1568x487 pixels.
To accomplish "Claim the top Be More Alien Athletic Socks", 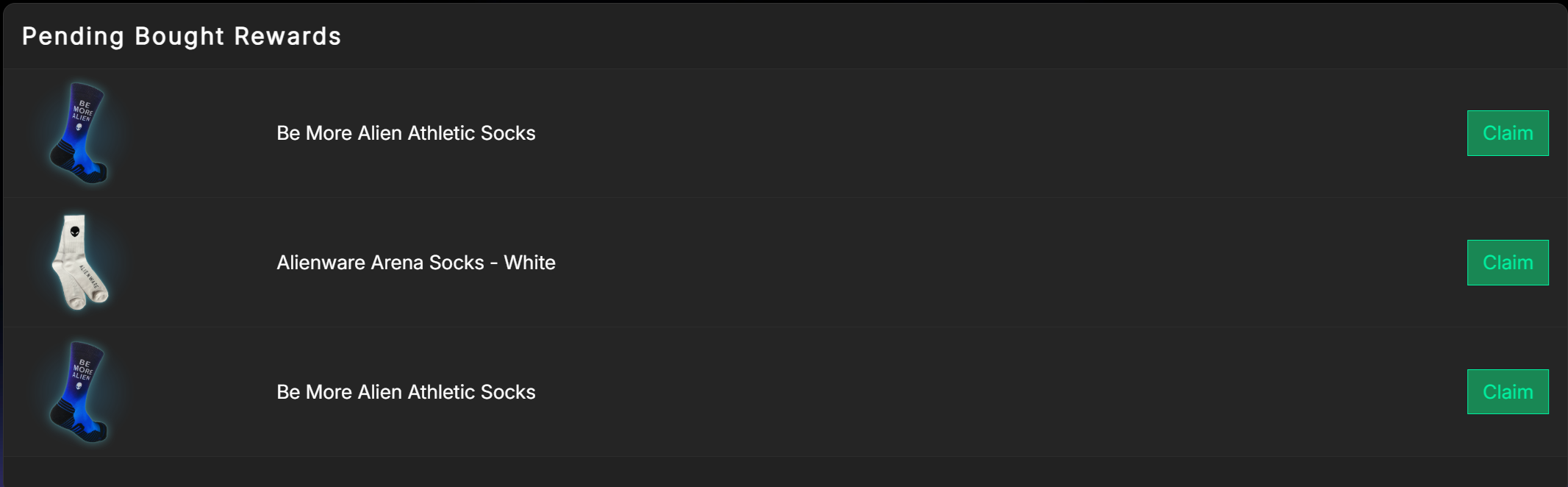I will coord(1507,133).
